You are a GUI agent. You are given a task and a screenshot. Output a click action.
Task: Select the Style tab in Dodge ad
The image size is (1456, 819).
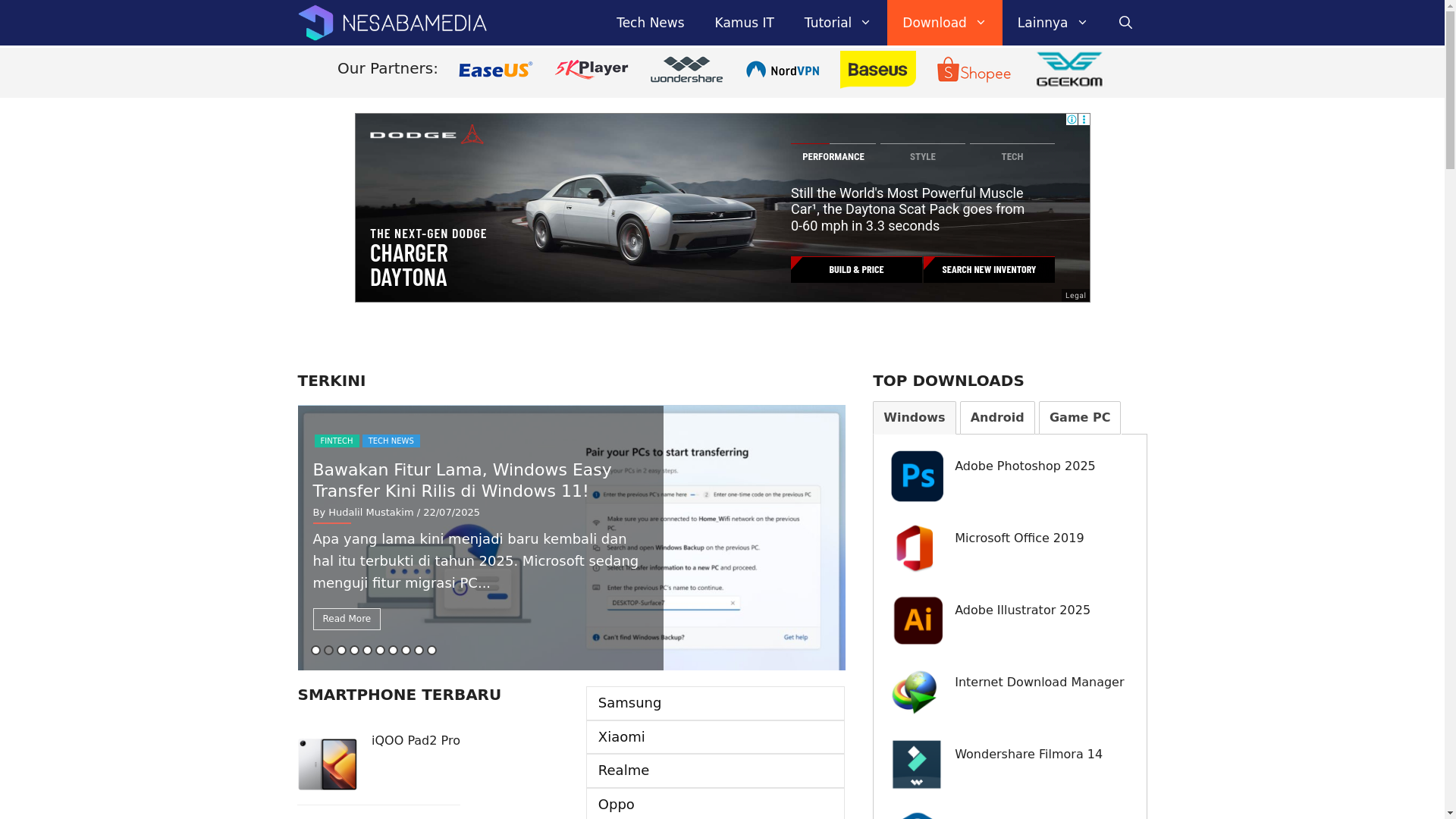922,156
